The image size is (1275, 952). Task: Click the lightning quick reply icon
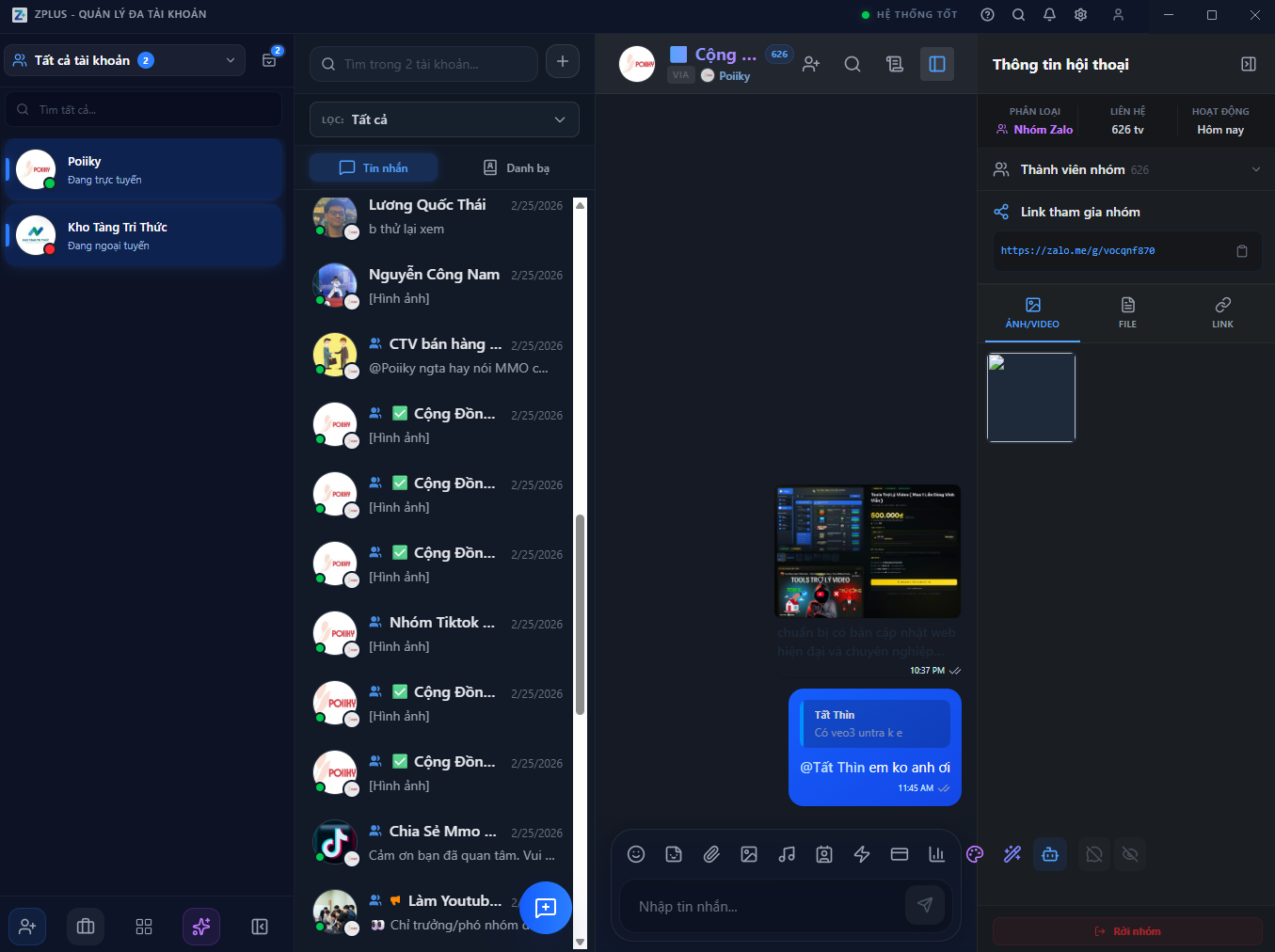tap(862, 854)
